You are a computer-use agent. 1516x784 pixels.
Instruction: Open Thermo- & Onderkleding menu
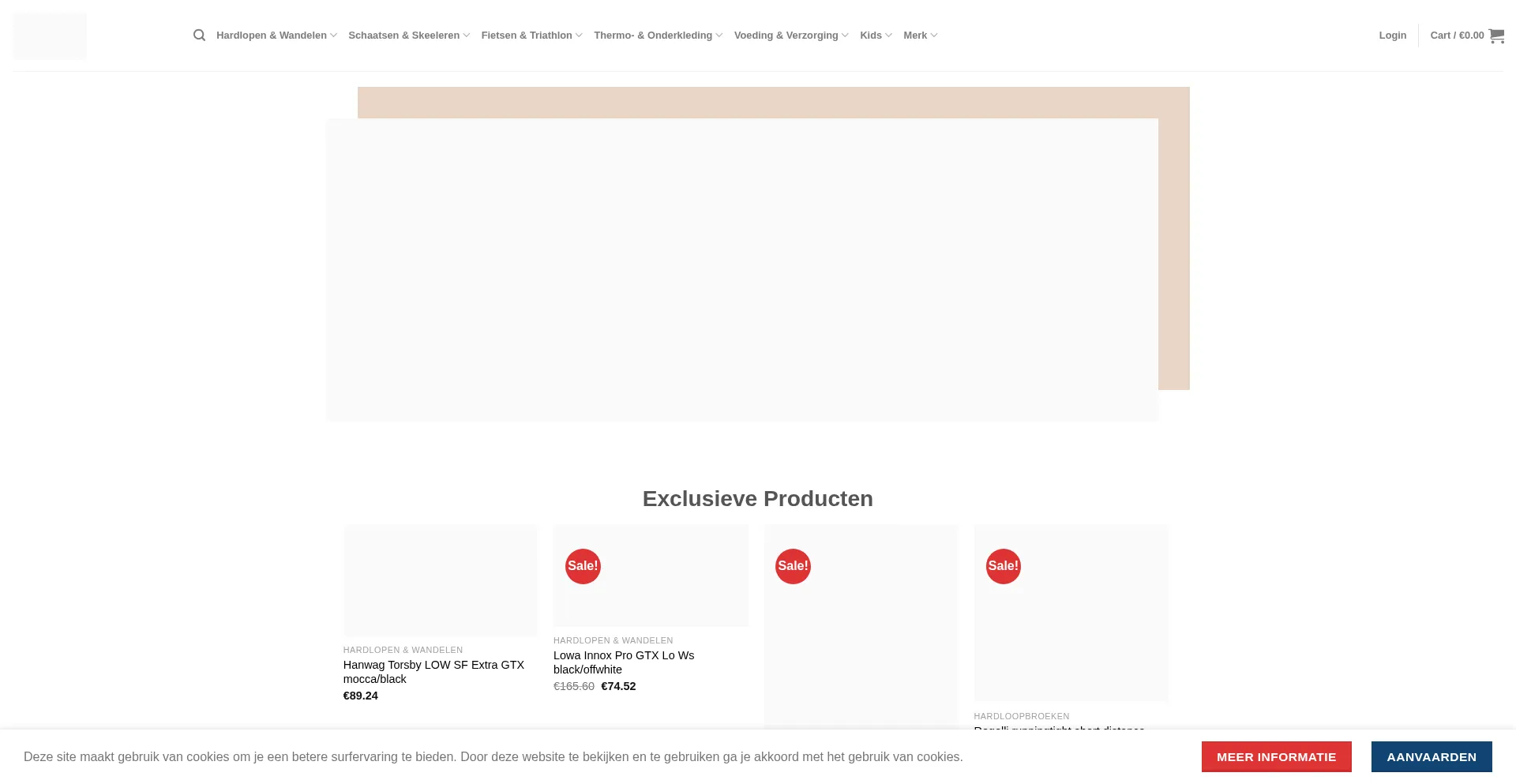tap(658, 36)
